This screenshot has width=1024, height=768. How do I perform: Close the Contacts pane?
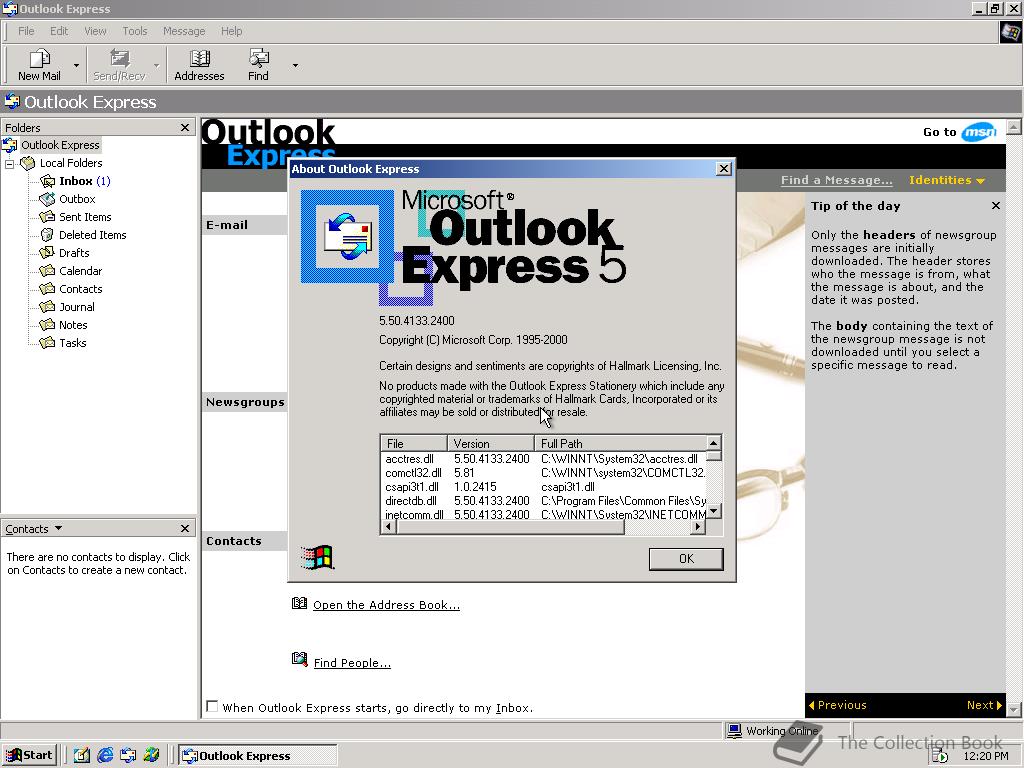[185, 528]
